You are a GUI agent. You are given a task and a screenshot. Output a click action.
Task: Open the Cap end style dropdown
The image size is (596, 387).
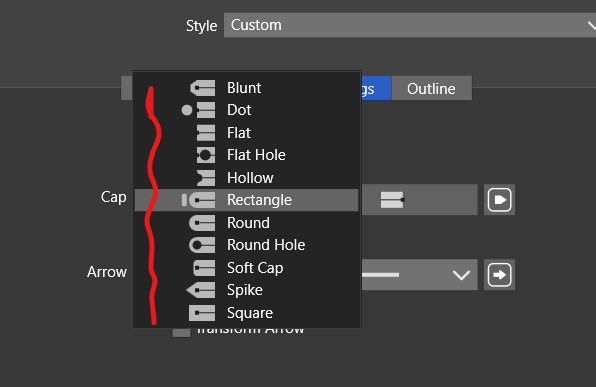tap(420, 200)
